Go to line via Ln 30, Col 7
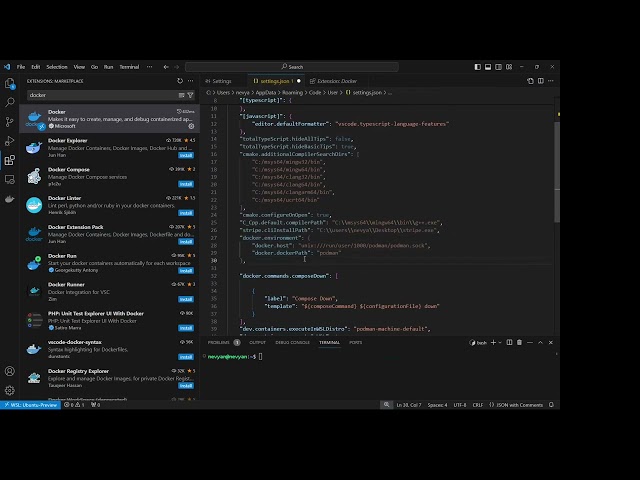 [409, 405]
